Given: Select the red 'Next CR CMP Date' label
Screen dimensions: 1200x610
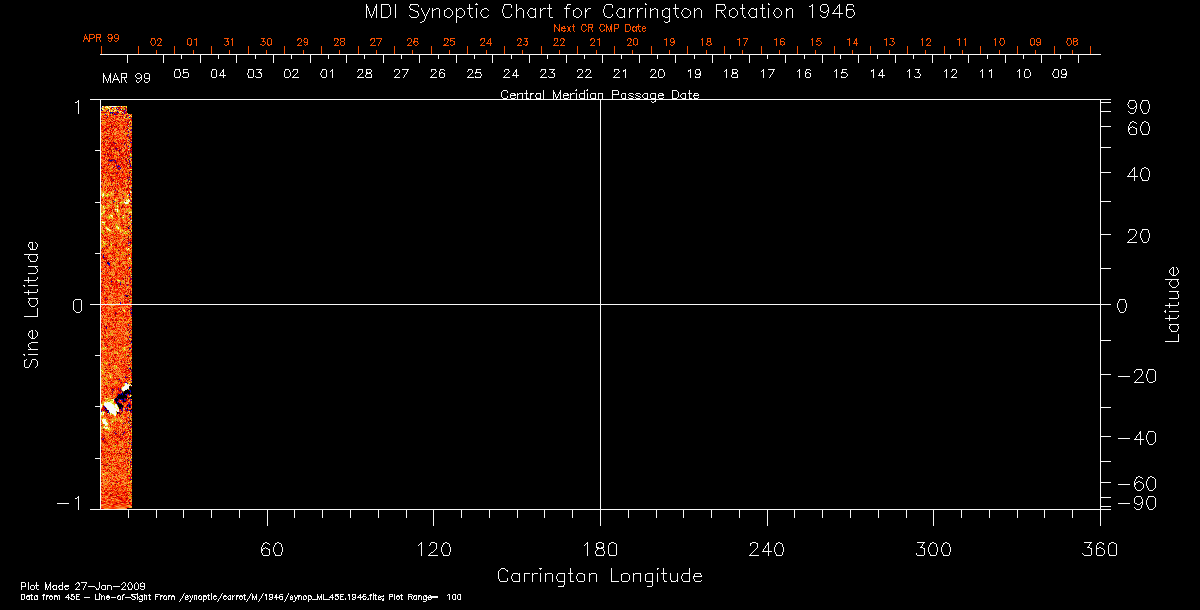Looking at the screenshot, I should tap(599, 28).
